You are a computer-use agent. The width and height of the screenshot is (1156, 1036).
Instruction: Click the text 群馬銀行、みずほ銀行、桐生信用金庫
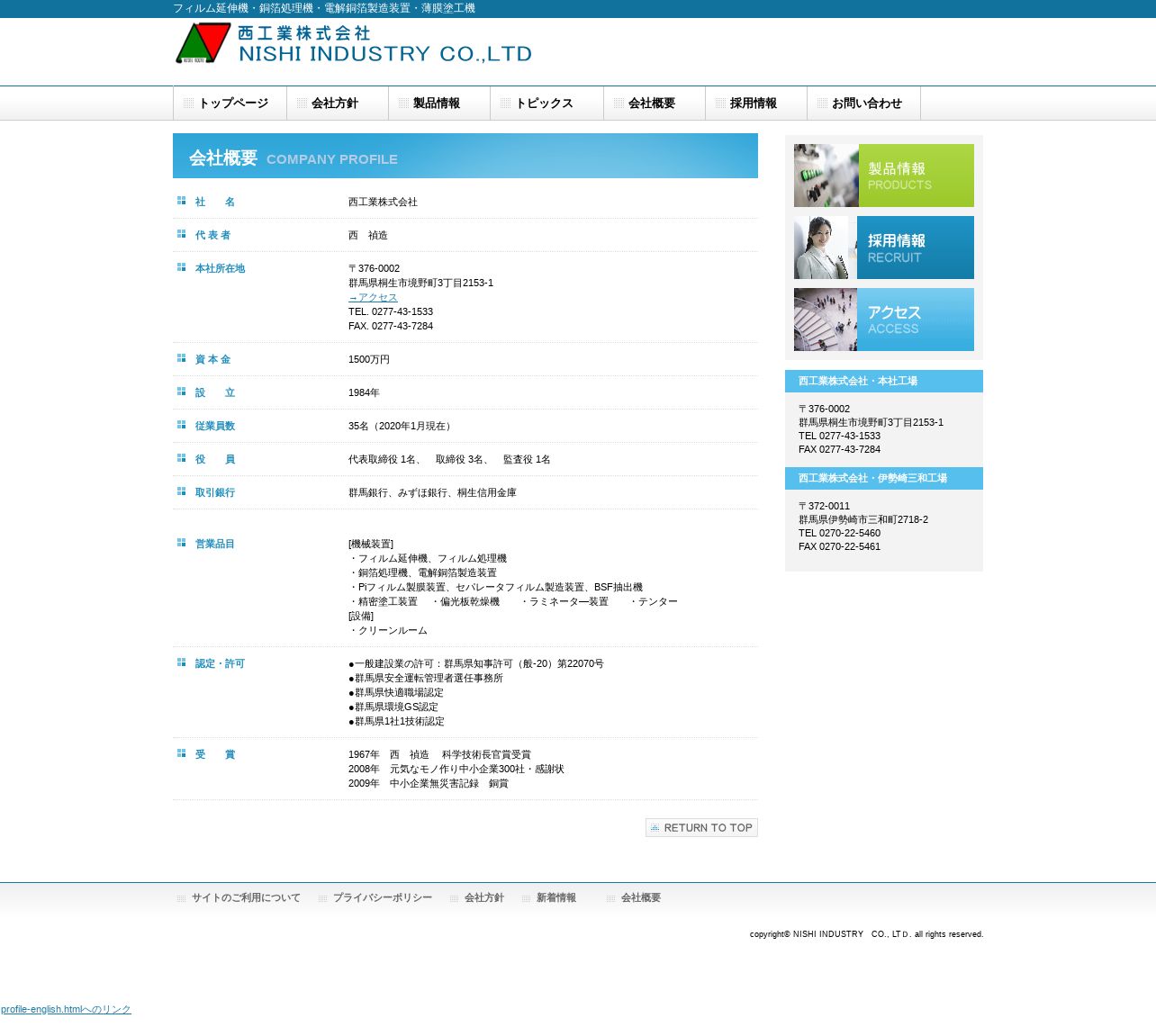[x=432, y=492]
